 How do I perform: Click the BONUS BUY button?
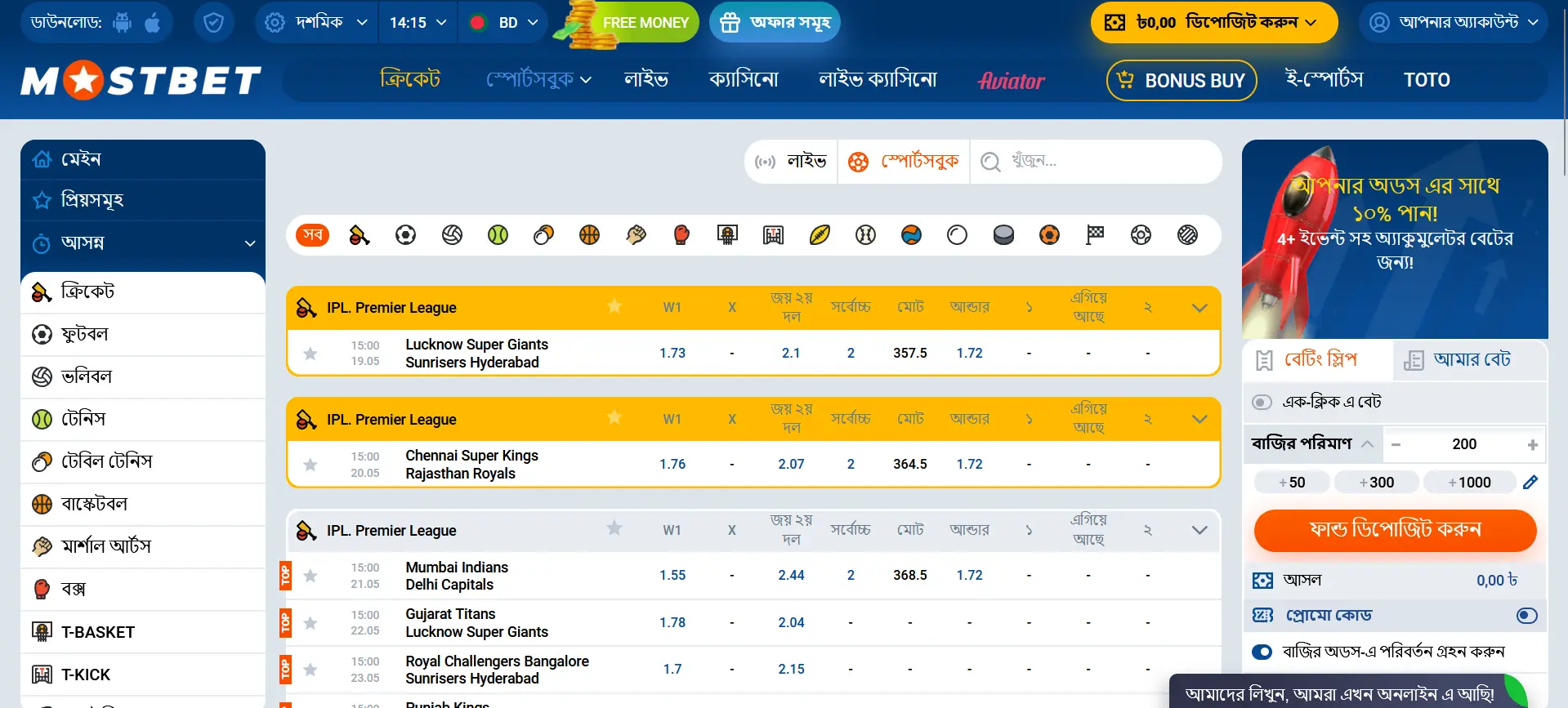1182,80
